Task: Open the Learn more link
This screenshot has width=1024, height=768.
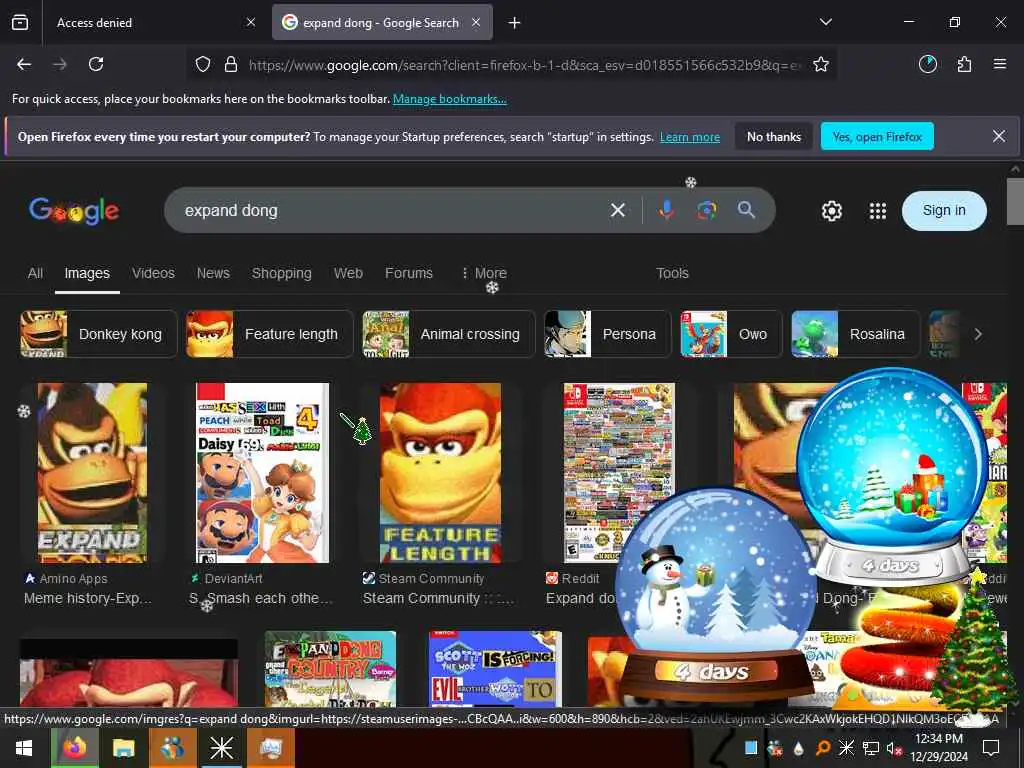Action: click(x=690, y=137)
